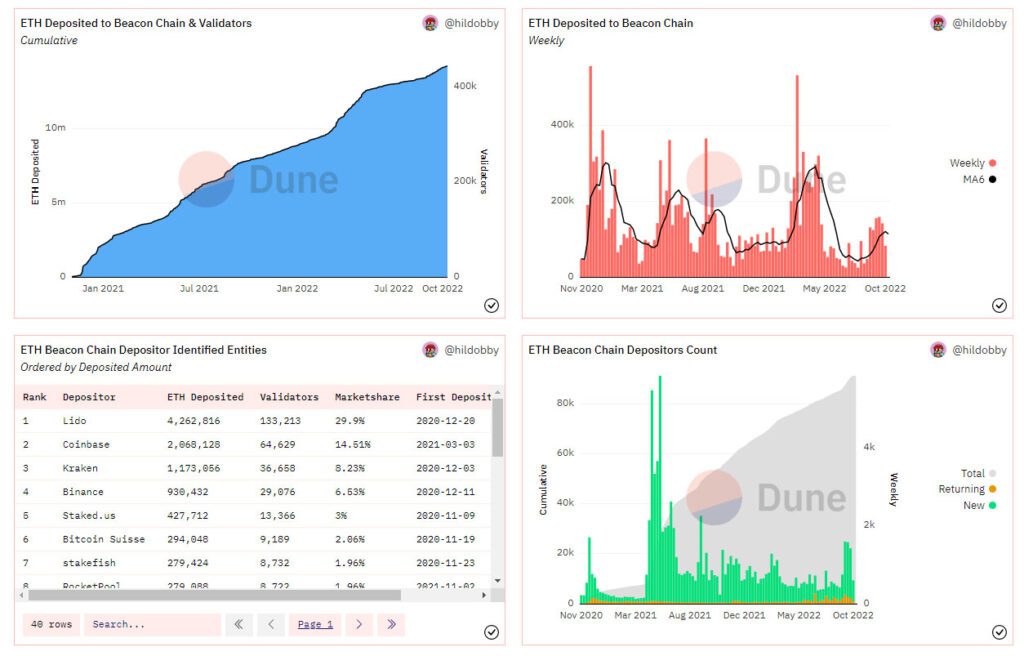Screen dimensions: 1024x656
Task: Toggle Weekly series in legend
Action: [x=972, y=163]
